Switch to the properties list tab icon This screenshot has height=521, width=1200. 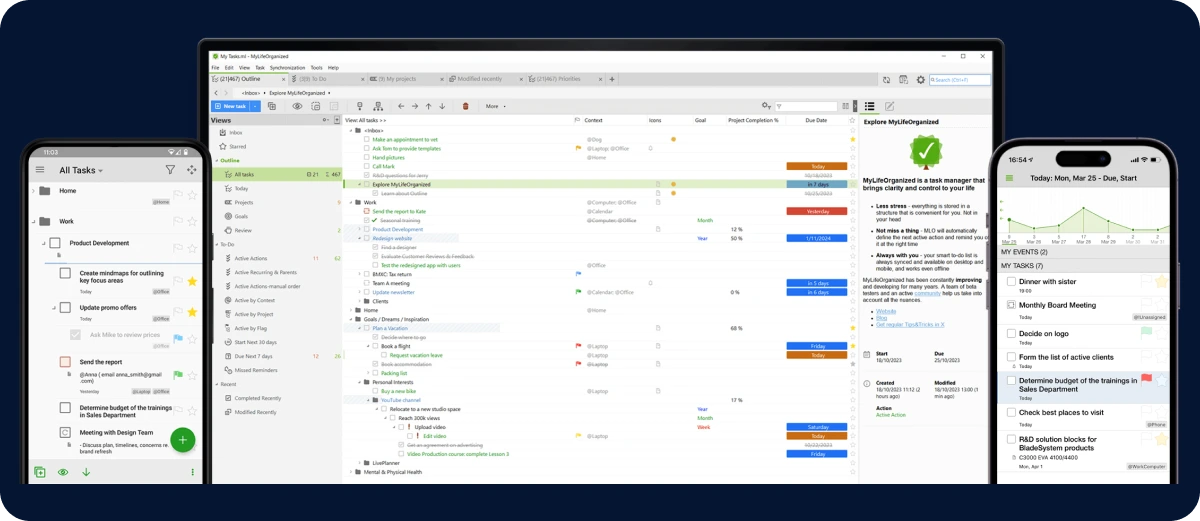click(x=870, y=106)
